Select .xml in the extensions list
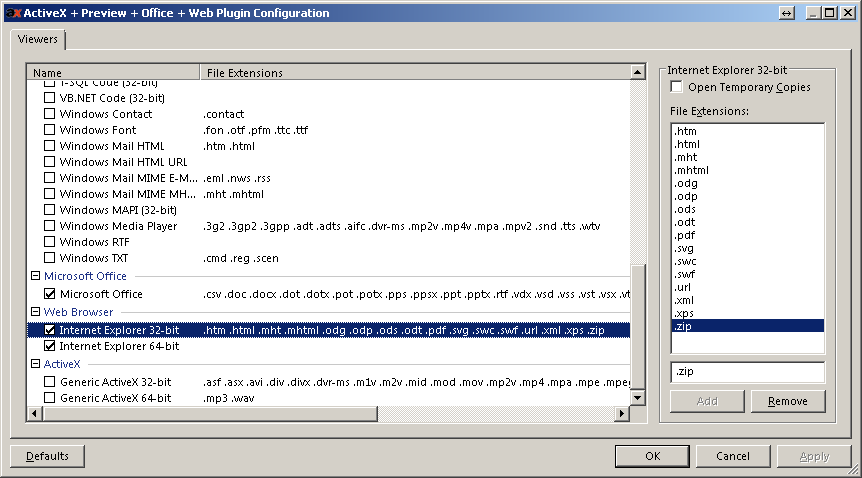Image resolution: width=862 pixels, height=478 pixels. point(748,300)
